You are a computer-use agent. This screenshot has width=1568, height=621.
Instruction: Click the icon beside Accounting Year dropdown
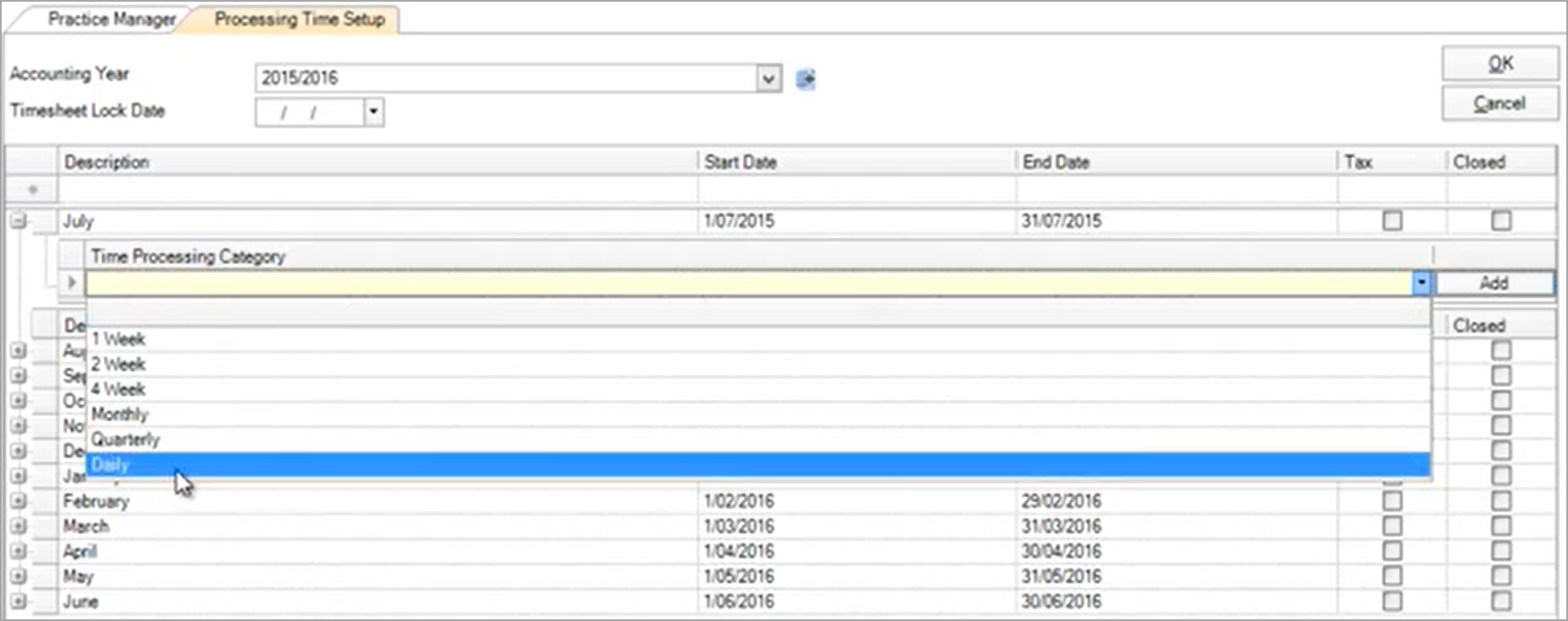click(806, 79)
